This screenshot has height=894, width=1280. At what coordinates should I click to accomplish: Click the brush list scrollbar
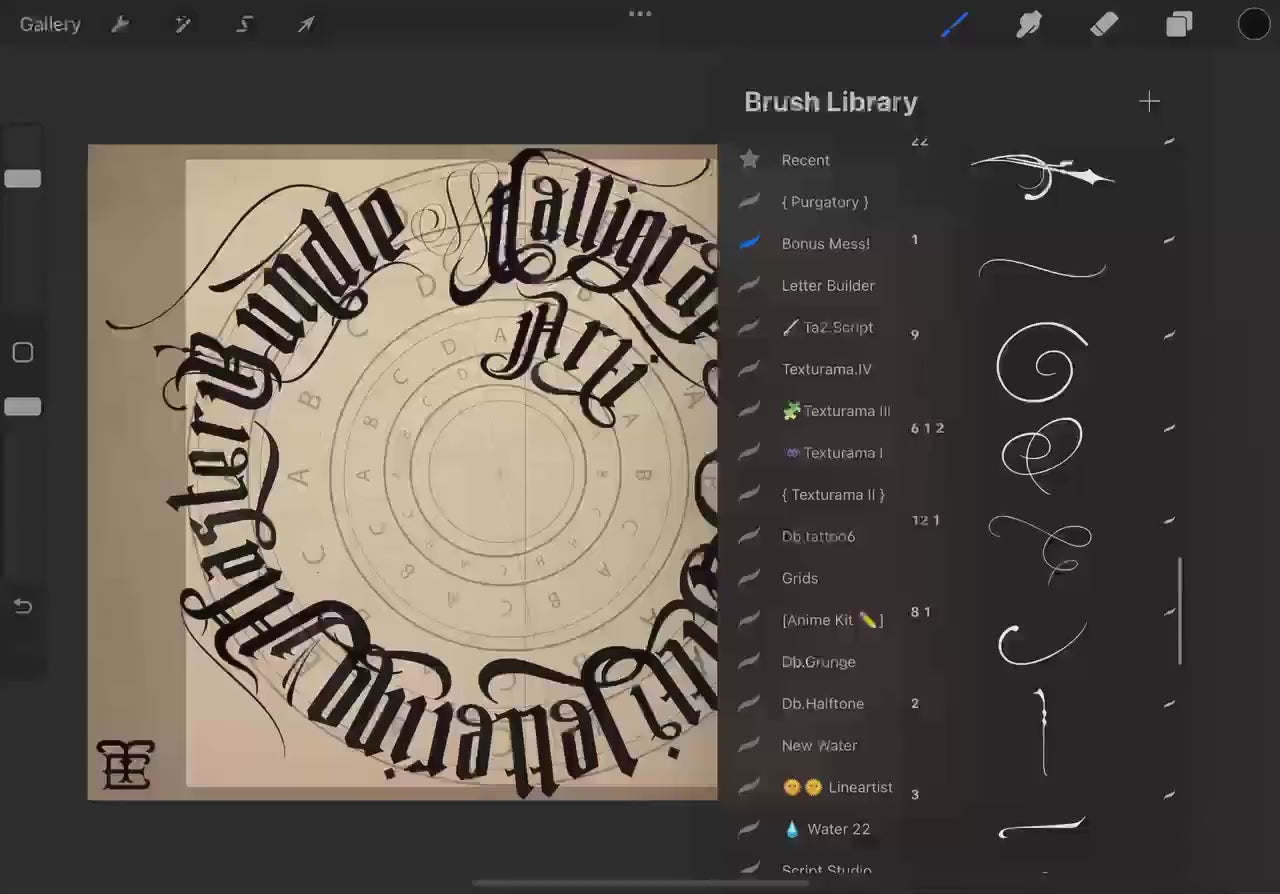pyautogui.click(x=1180, y=611)
